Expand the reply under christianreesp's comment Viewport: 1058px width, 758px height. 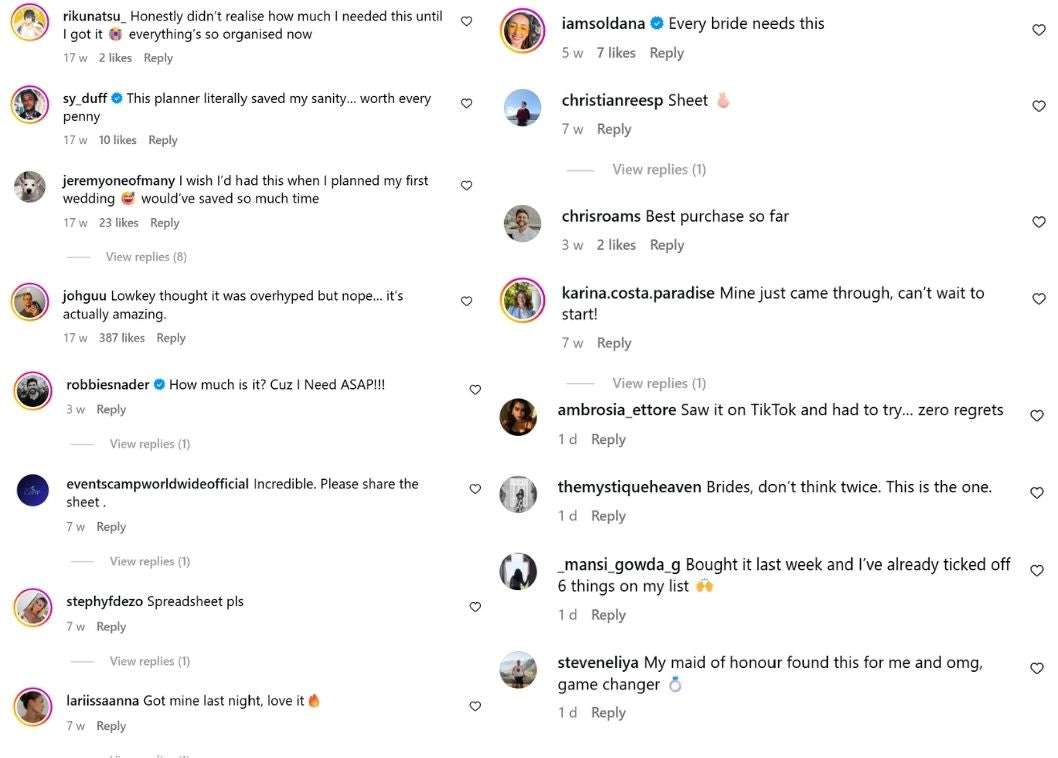659,170
